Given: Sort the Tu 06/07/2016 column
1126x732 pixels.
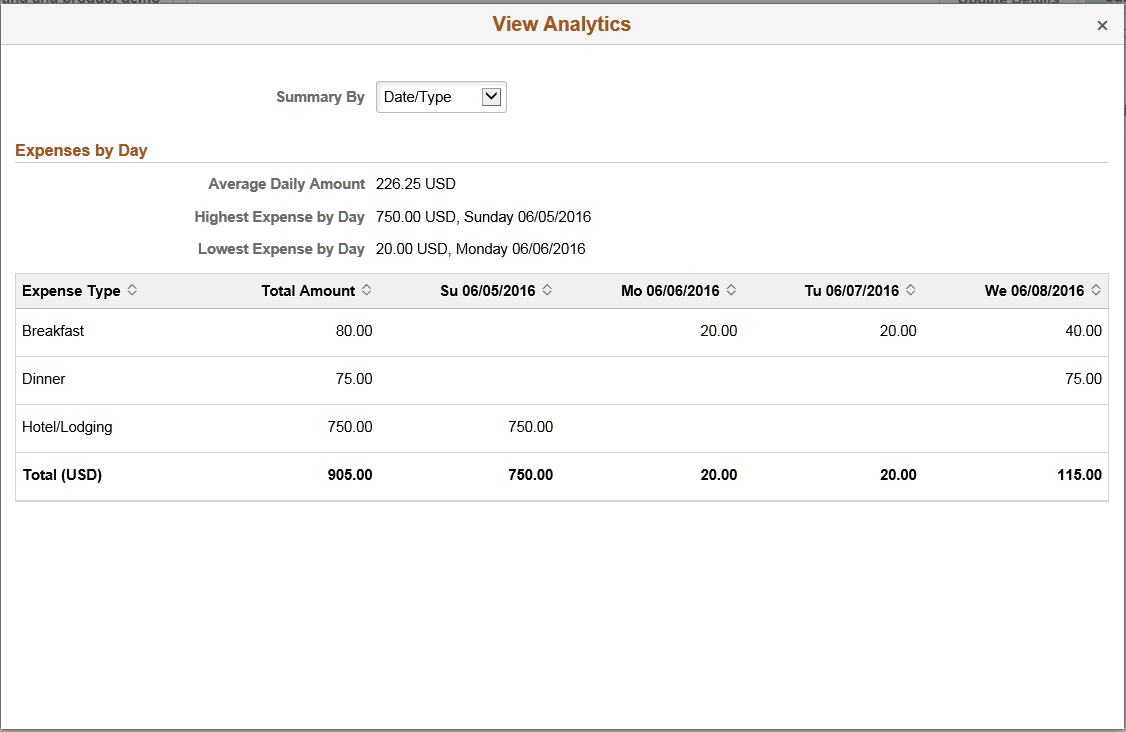Looking at the screenshot, I should coord(911,291).
